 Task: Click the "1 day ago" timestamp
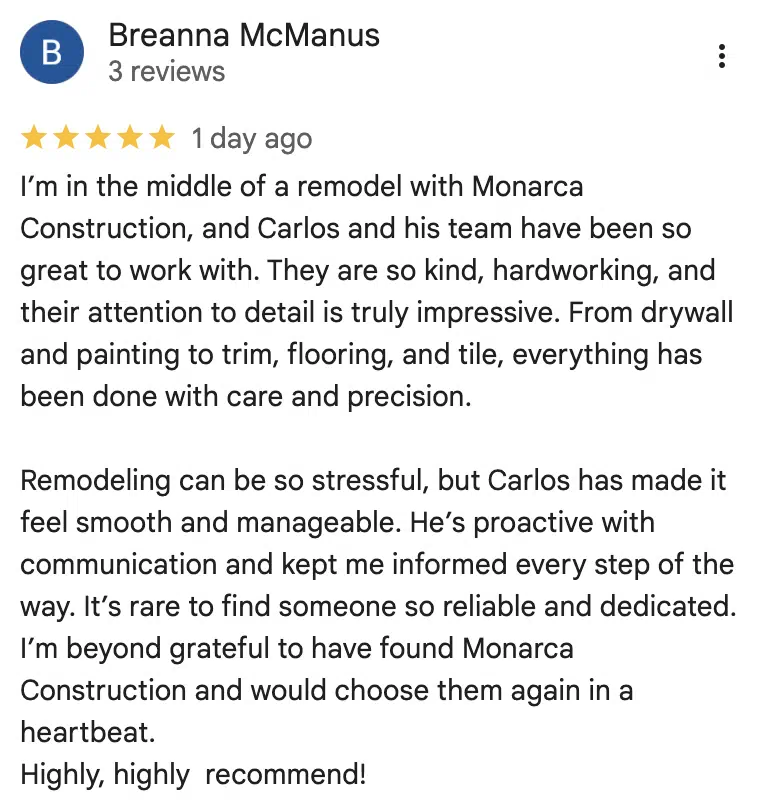[x=252, y=139]
